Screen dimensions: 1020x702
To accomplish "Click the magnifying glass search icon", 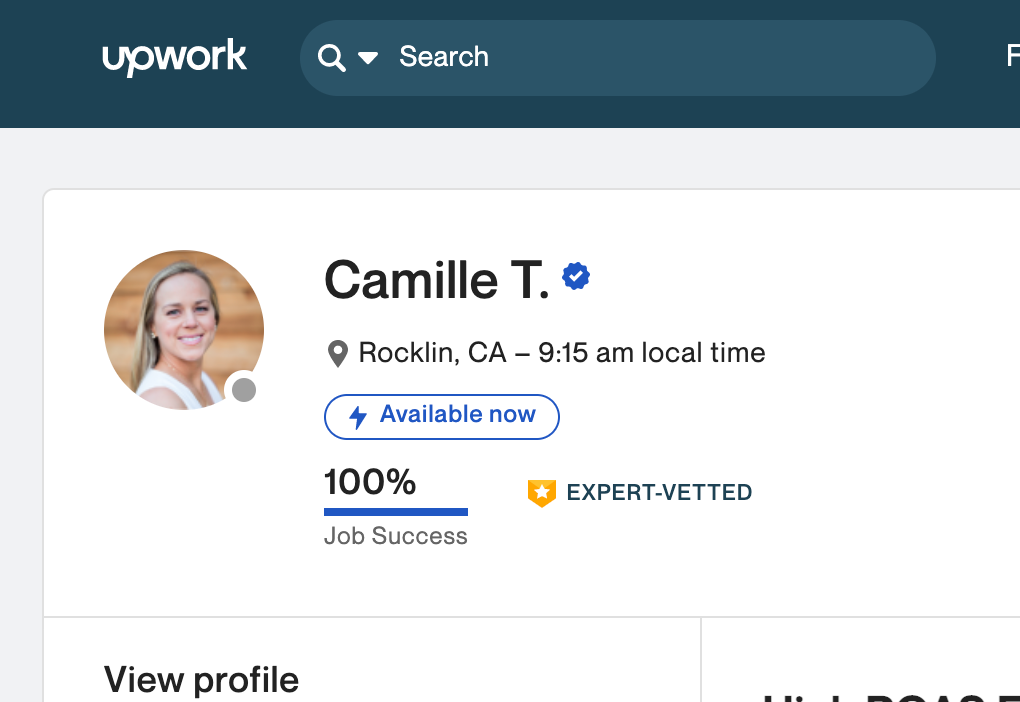I will 331,57.
